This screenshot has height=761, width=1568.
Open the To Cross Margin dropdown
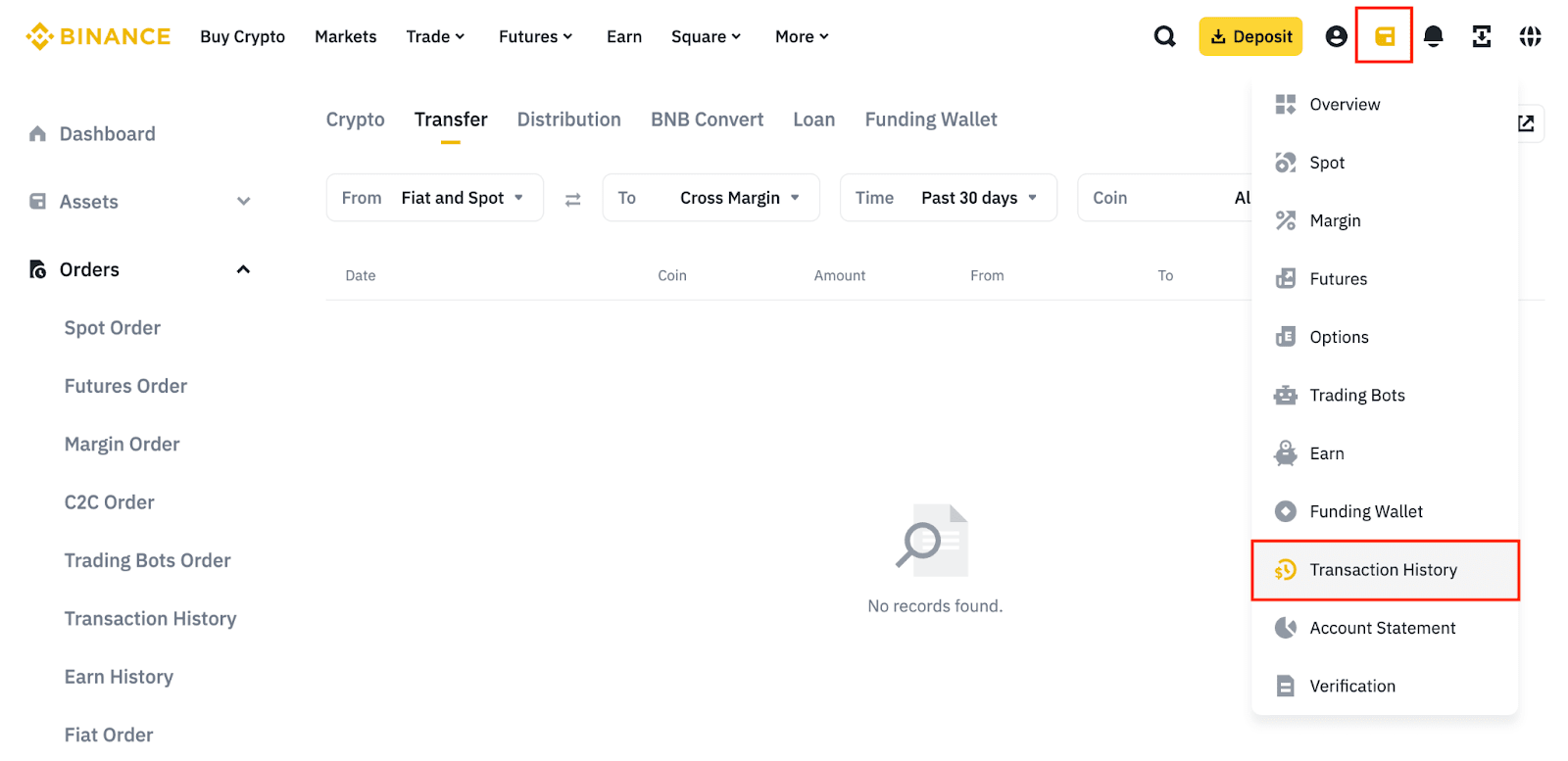click(710, 198)
